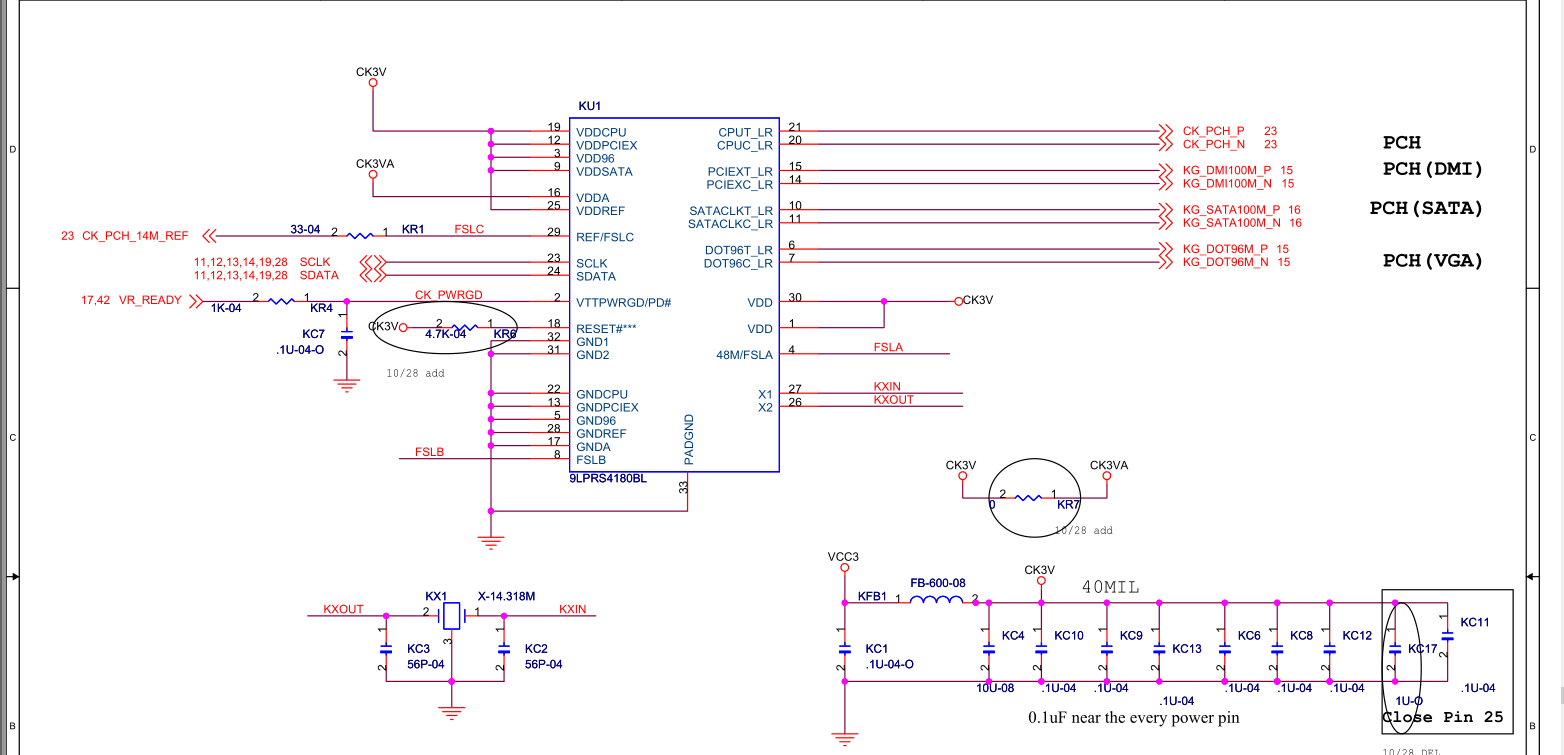Screen dimensions: 1564x755
Task: Pick the KG_SATA100M_N net label
Action: click(1231, 222)
